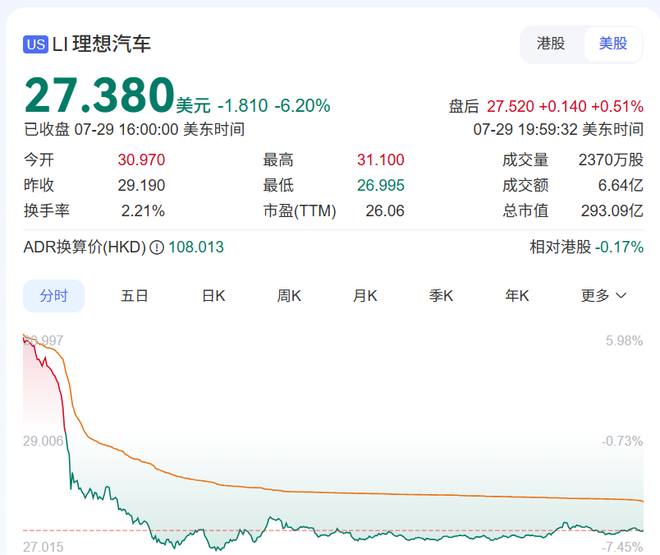Switch to 美股 market toggle
Screen dimensions: 660x555
[x=613, y=44]
